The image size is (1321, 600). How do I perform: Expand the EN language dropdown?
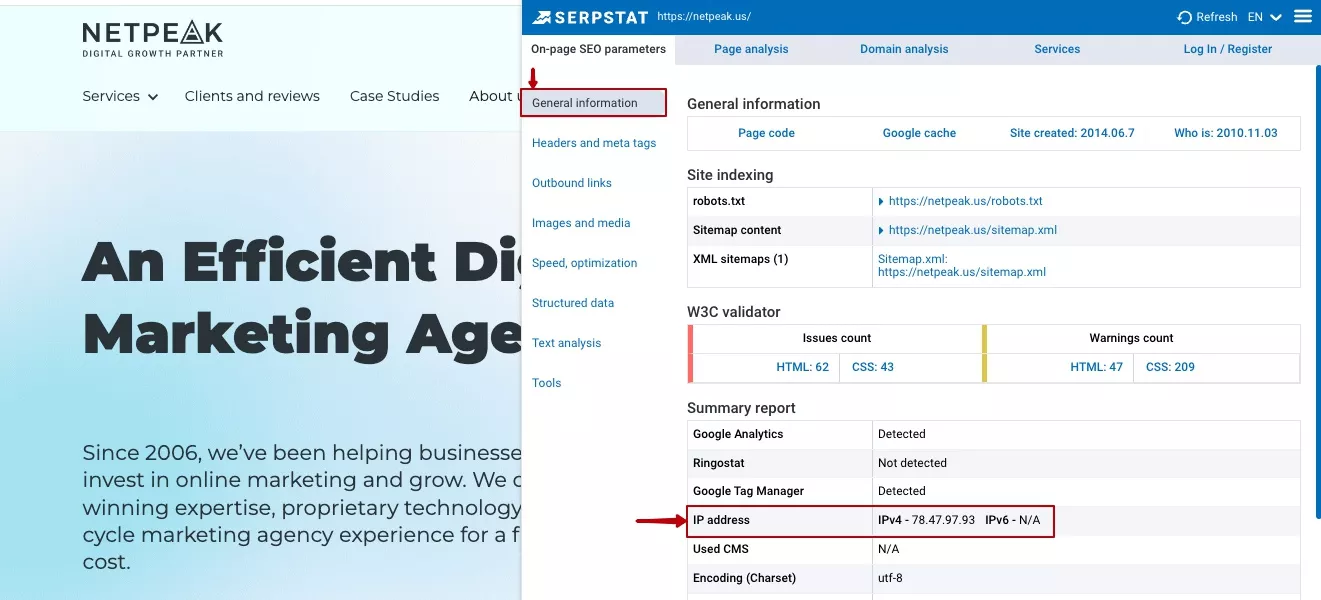pos(1265,17)
